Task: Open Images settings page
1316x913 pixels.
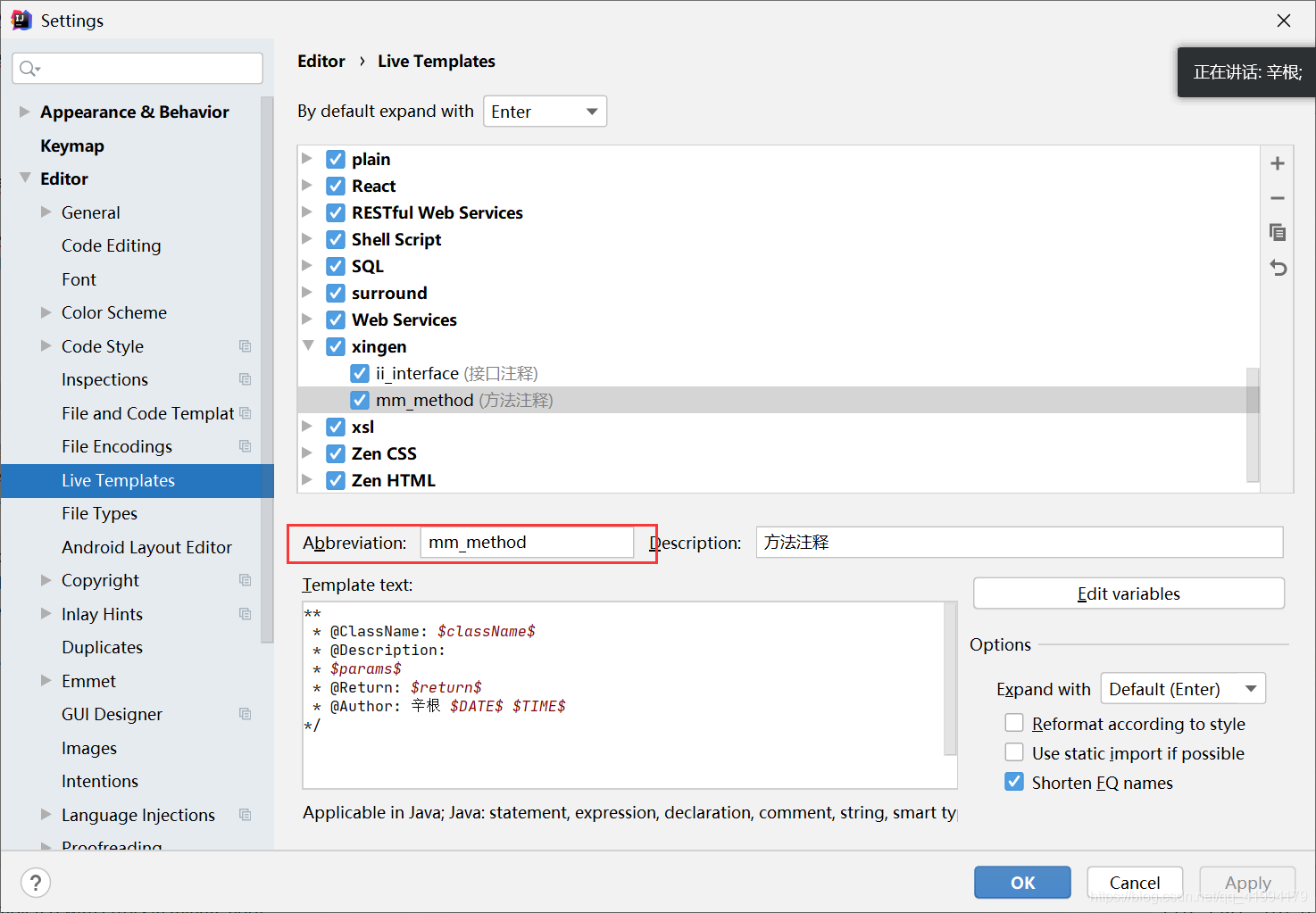Action: (x=89, y=748)
